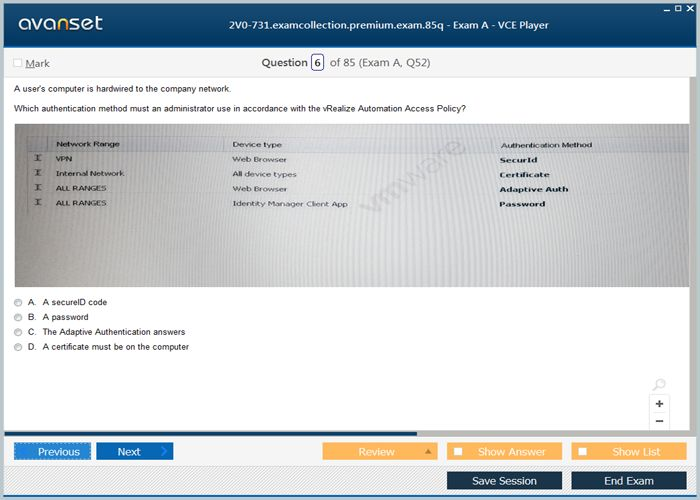Expand the Review dropdown menu
700x500 pixels.
click(x=428, y=451)
